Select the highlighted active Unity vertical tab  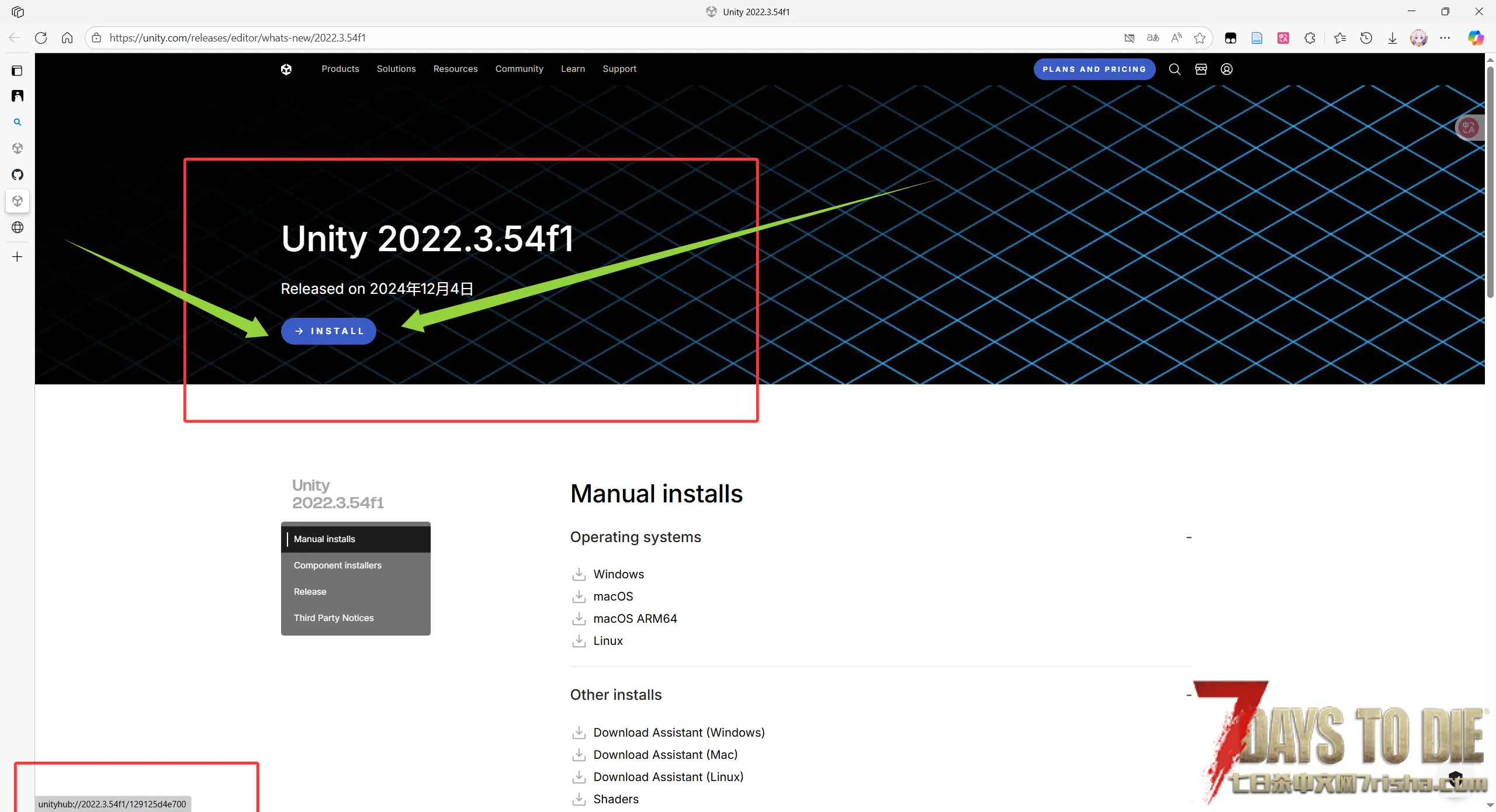click(x=18, y=201)
